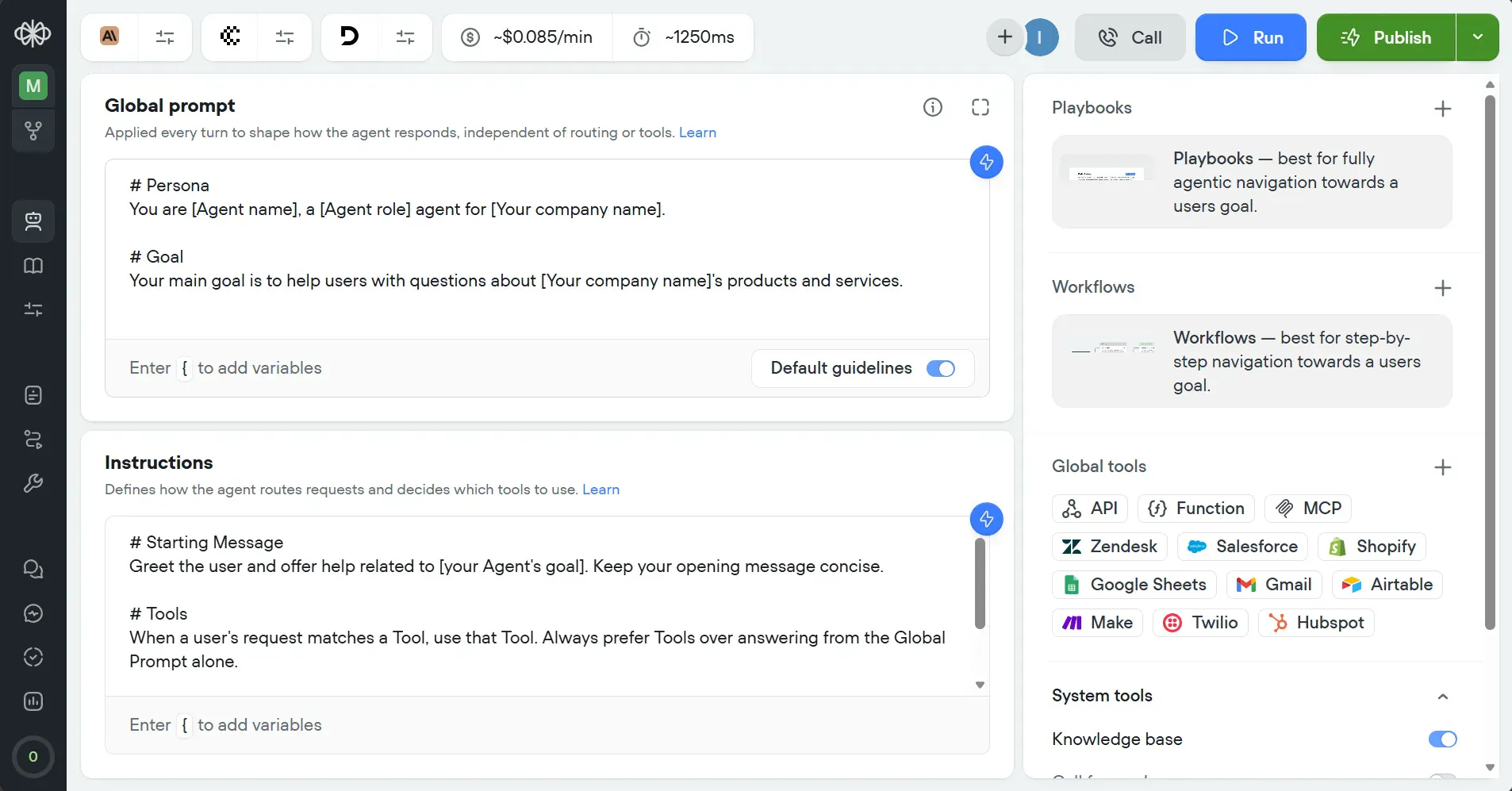Open the Learn link under Global prompt
The image size is (1512, 791).
(697, 132)
